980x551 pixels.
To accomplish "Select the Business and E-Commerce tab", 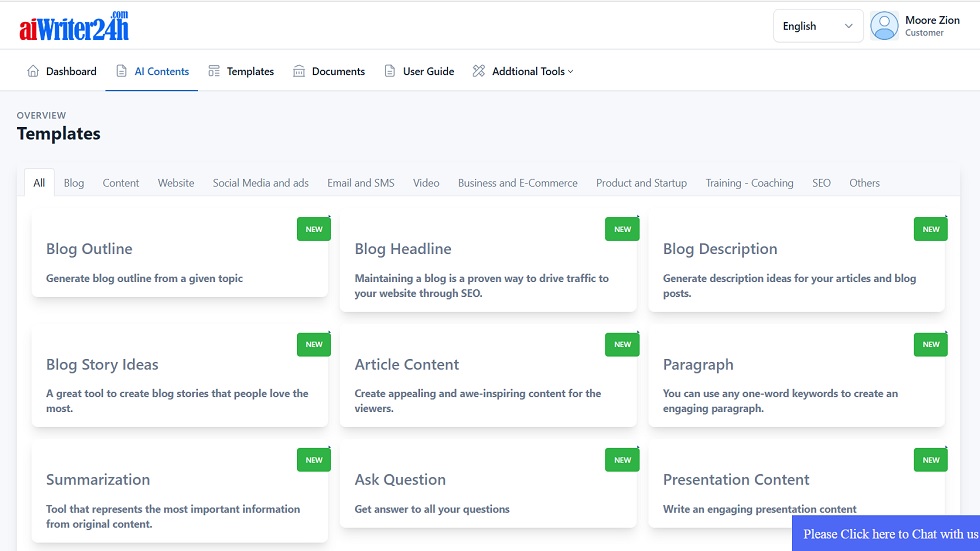I will coord(517,183).
